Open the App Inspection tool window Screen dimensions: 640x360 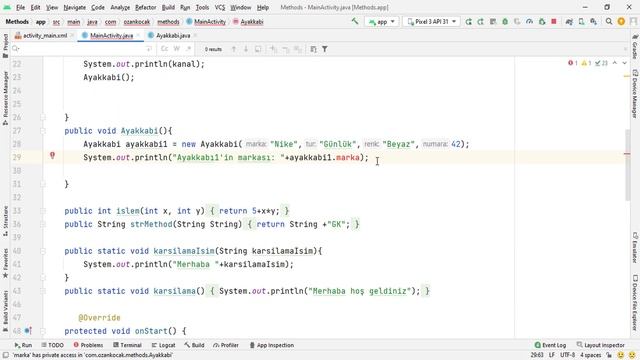(271, 345)
